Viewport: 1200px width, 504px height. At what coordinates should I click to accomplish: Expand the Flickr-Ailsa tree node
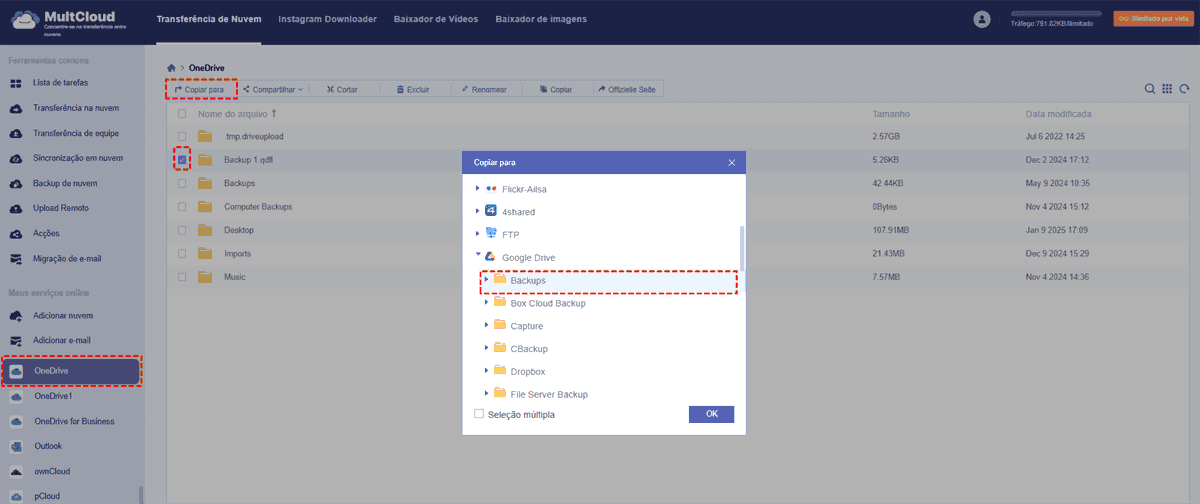(478, 188)
